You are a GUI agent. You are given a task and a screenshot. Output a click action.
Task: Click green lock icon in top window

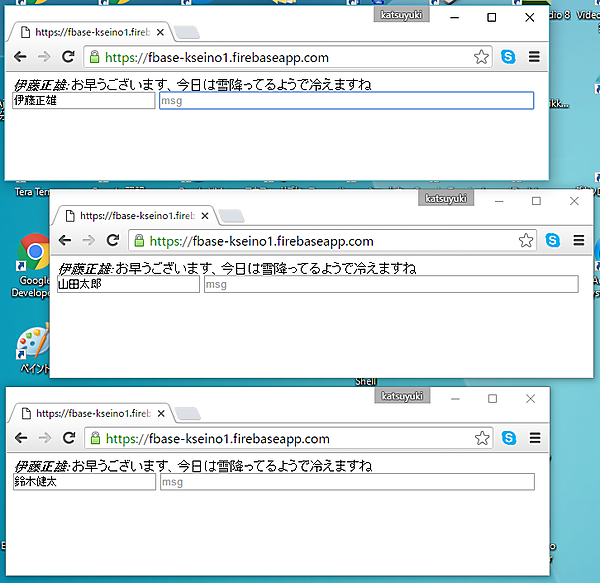[95, 57]
